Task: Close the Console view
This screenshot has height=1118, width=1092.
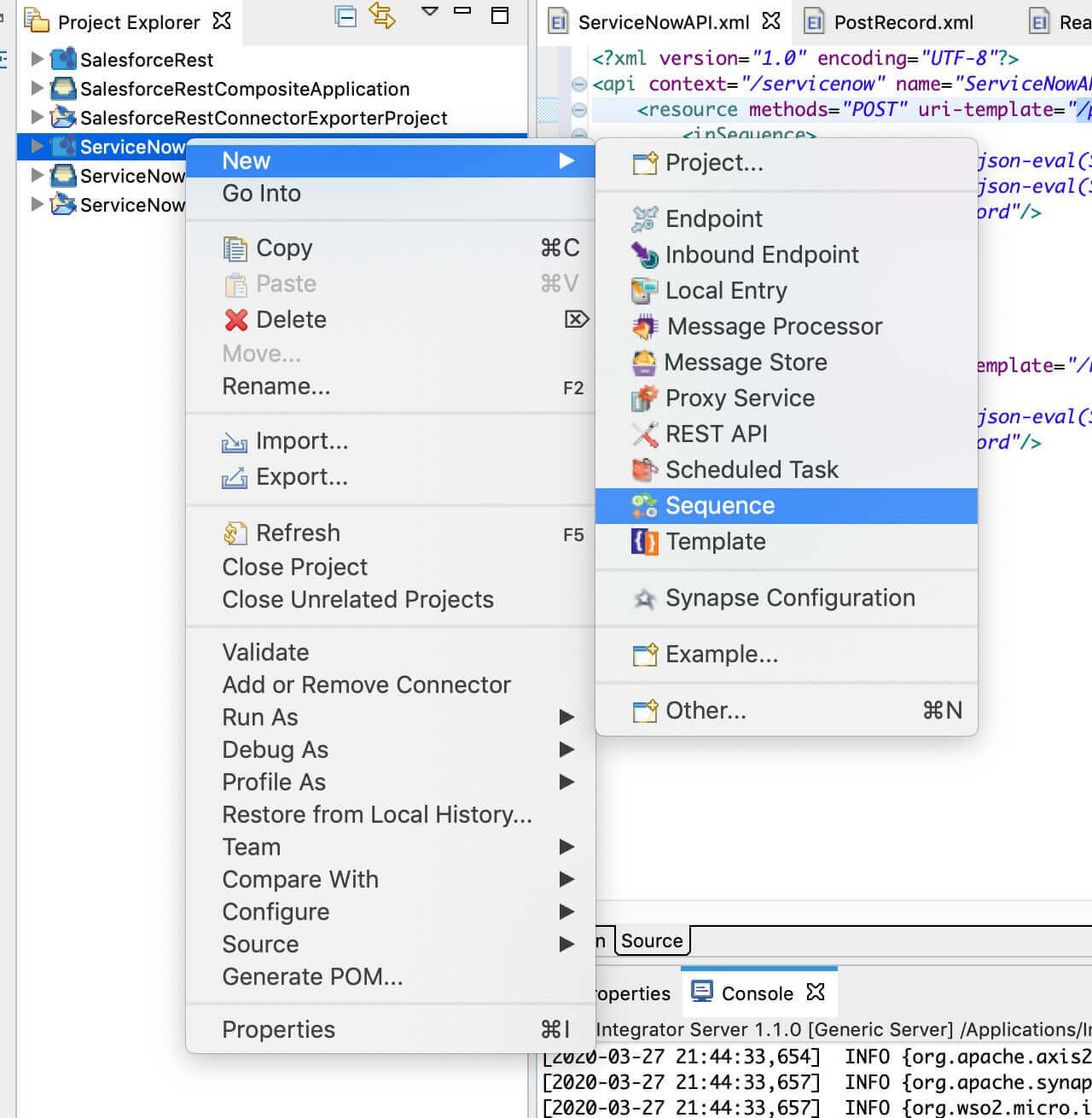Action: click(816, 992)
